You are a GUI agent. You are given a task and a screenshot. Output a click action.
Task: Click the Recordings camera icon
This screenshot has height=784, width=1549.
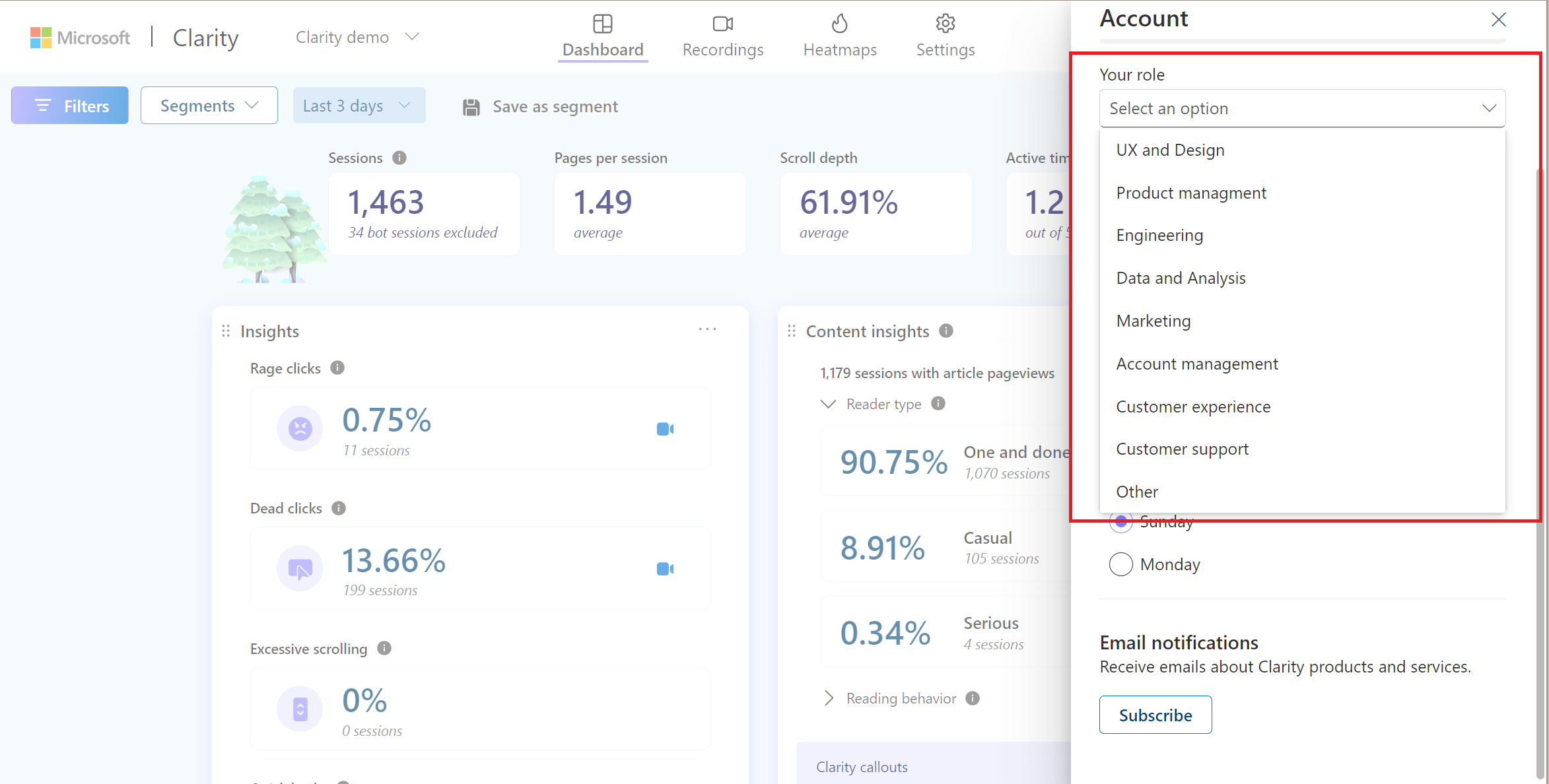[723, 24]
